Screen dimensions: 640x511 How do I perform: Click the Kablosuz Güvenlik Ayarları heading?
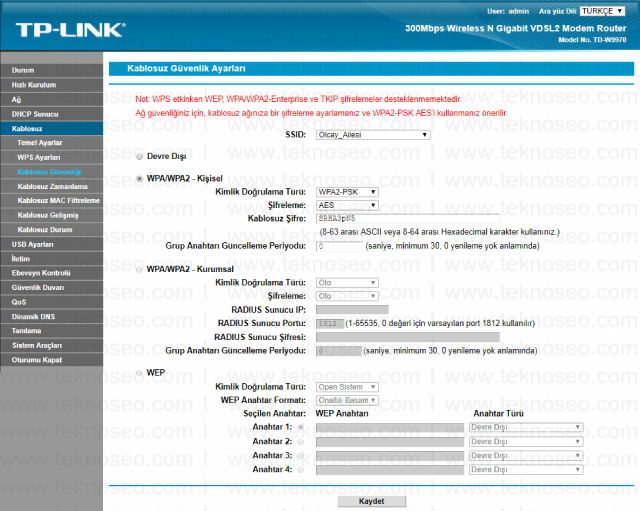point(187,69)
